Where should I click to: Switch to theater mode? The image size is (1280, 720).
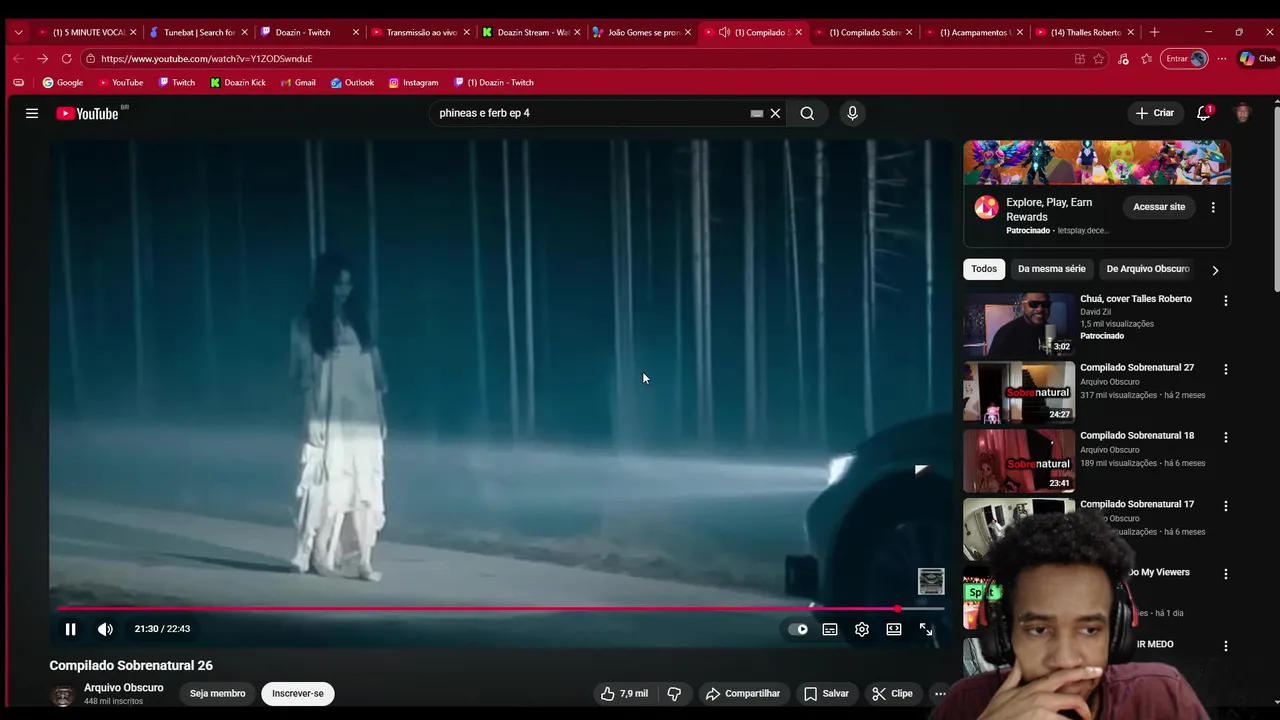(x=894, y=629)
